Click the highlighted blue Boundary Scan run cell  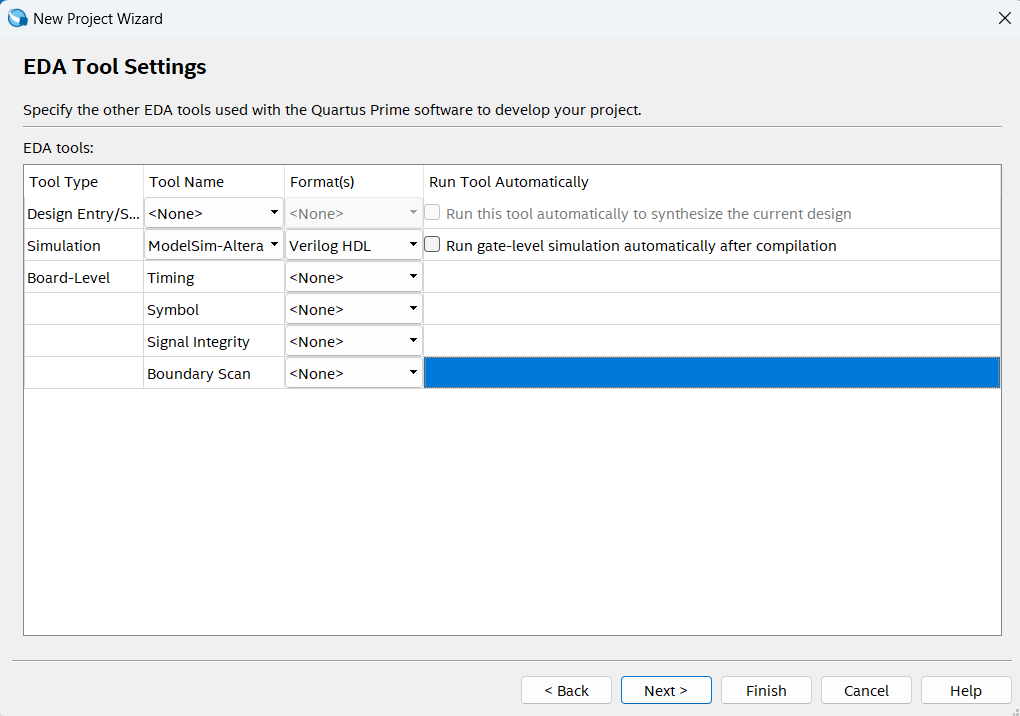pos(712,373)
